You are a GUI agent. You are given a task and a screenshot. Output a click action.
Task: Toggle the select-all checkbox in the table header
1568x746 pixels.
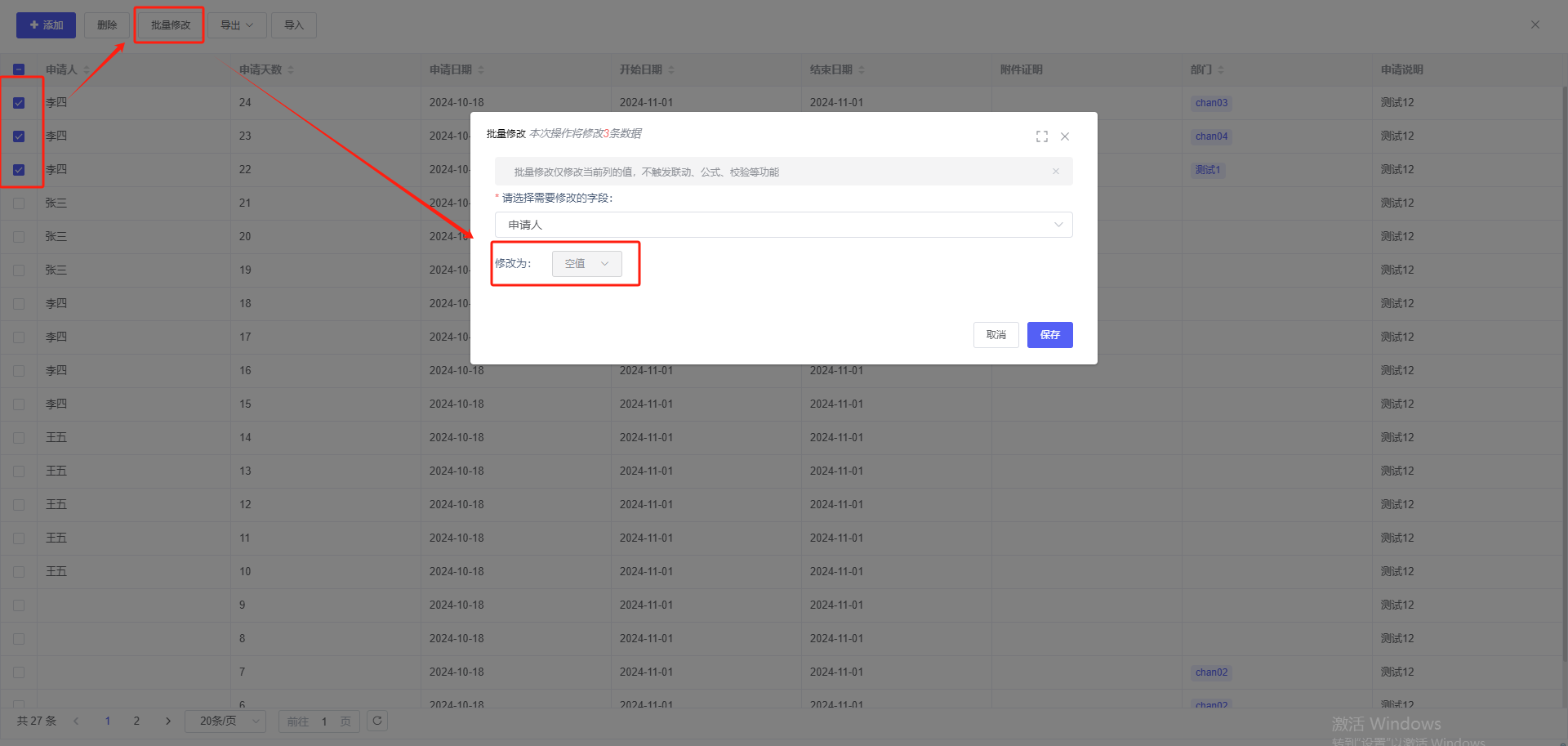tap(19, 70)
